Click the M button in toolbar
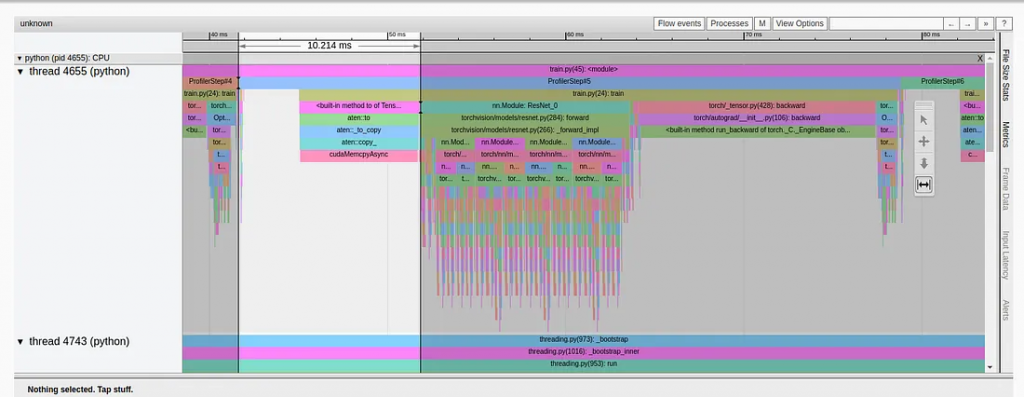 click(x=762, y=24)
